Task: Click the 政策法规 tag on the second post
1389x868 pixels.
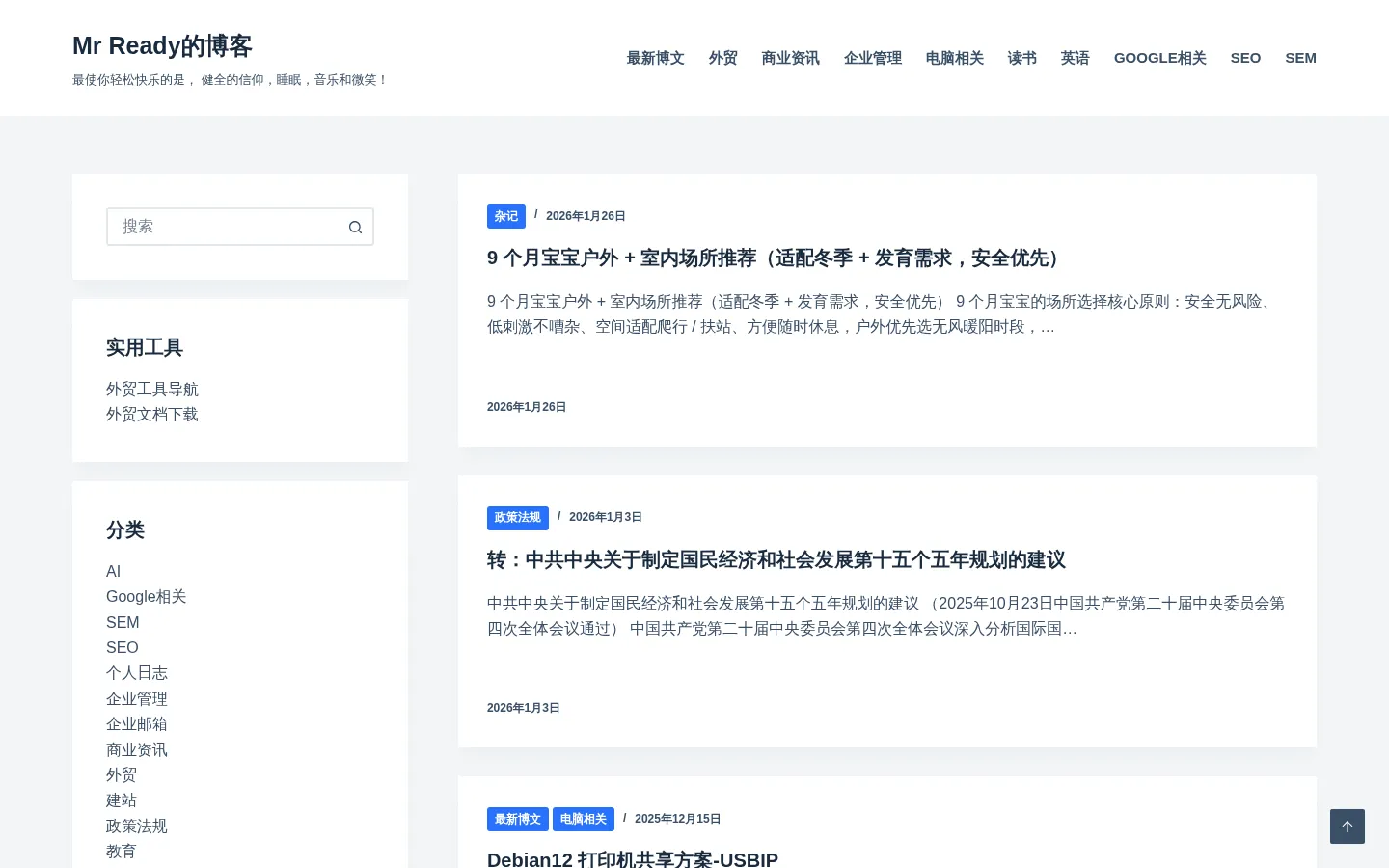Action: tap(518, 518)
